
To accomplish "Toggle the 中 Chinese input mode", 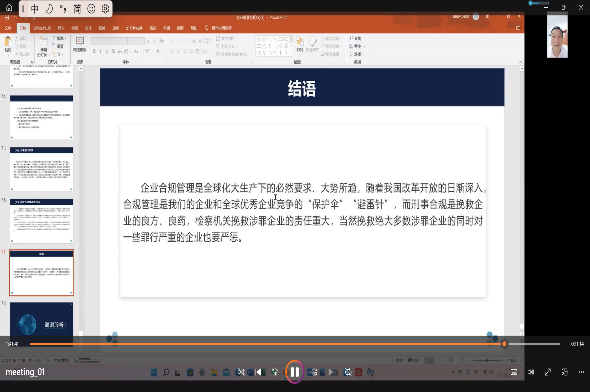I will [x=35, y=9].
